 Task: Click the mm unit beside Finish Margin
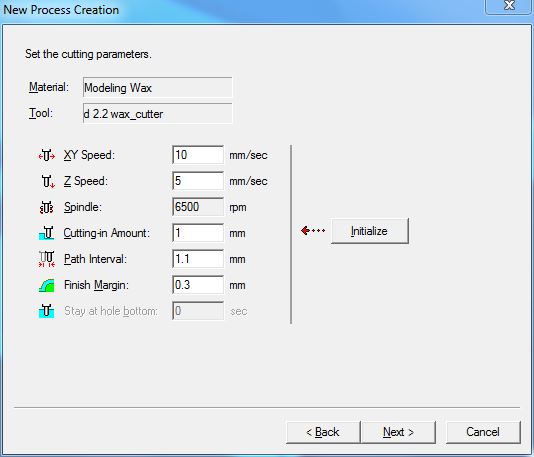tap(237, 285)
